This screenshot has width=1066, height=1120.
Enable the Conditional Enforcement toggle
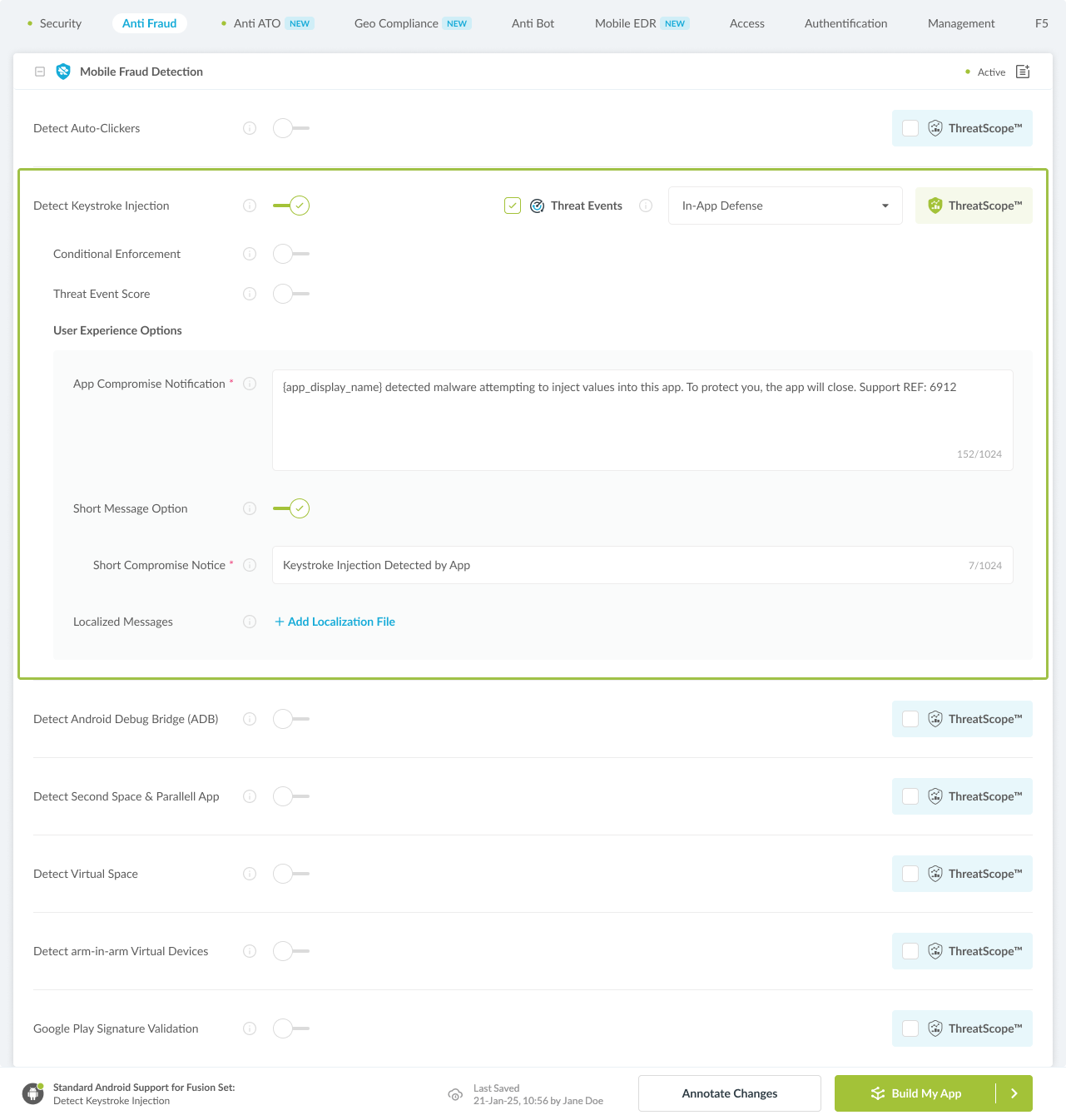click(290, 254)
